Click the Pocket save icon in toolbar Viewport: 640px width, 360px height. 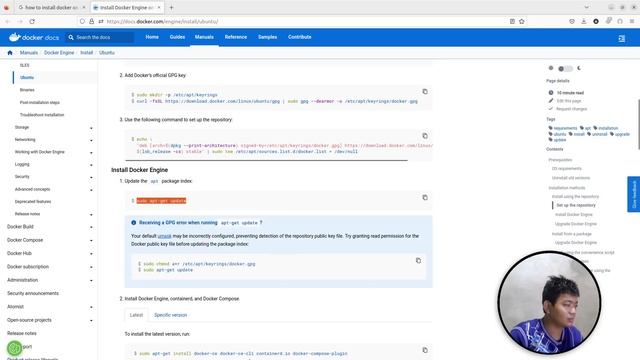click(572, 21)
